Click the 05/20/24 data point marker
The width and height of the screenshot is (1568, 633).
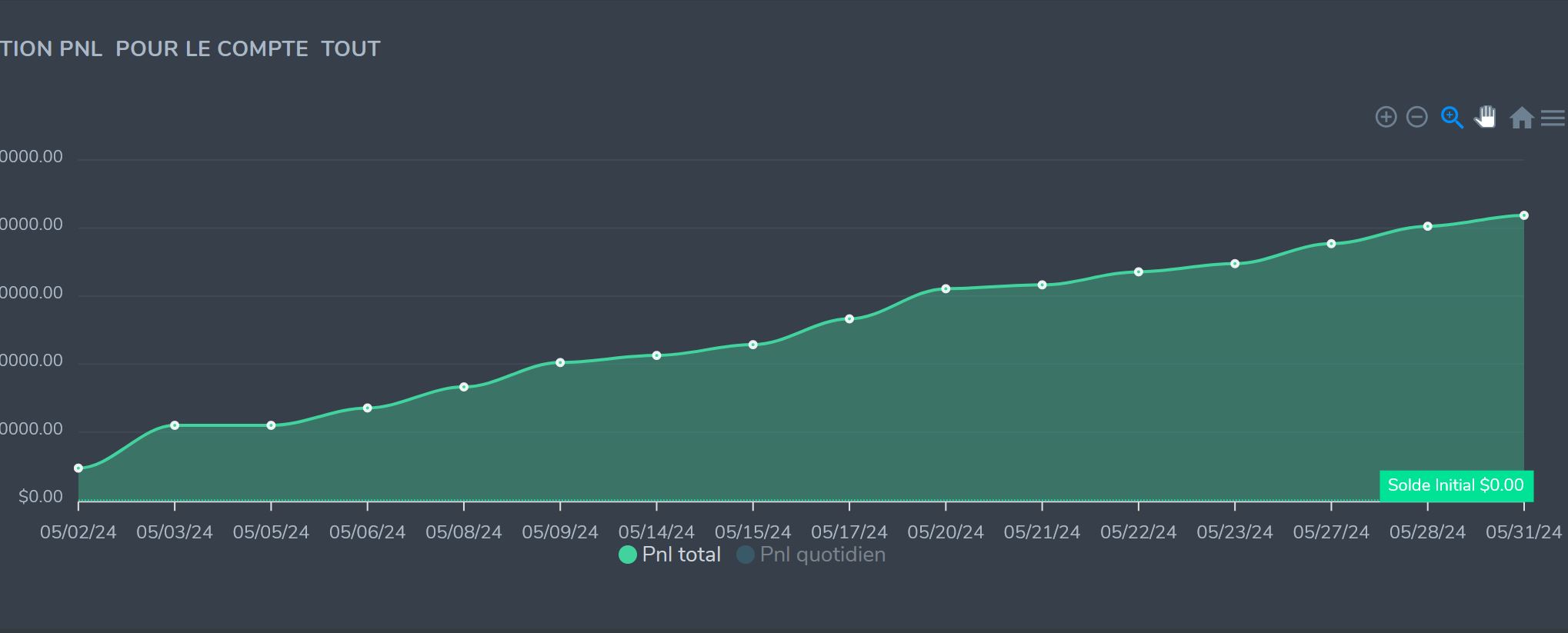[x=946, y=289]
